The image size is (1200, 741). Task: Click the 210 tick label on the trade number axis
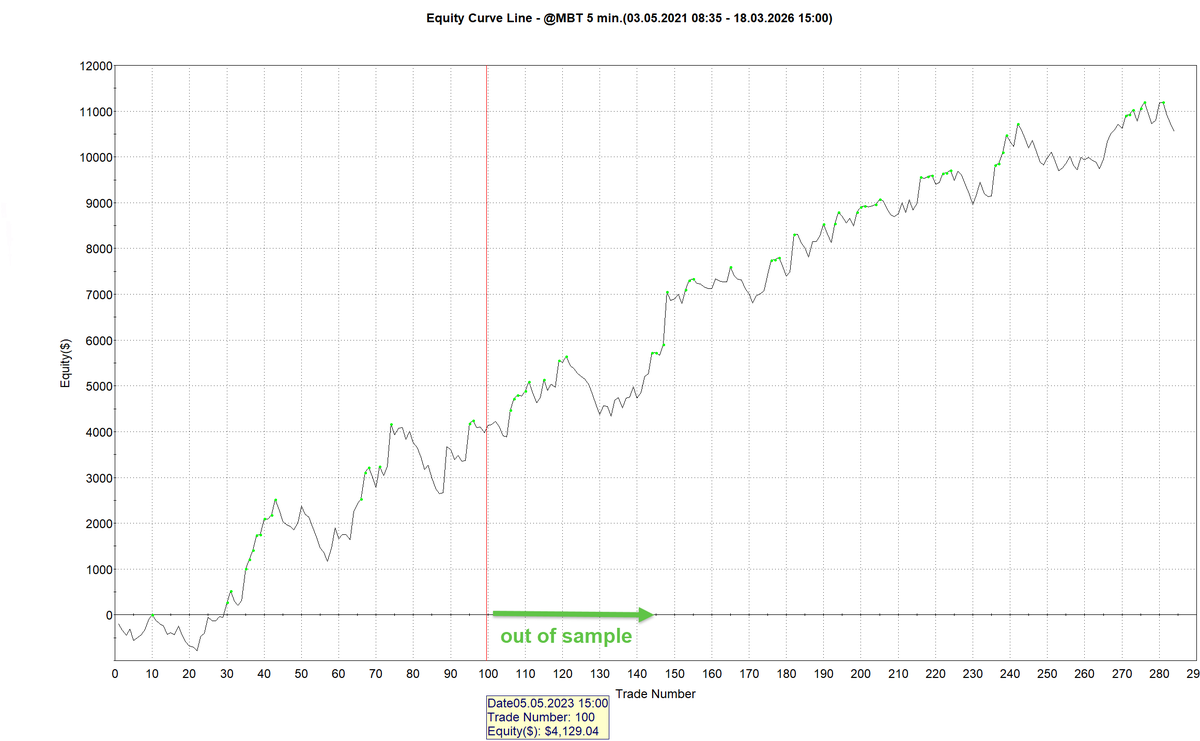(898, 673)
